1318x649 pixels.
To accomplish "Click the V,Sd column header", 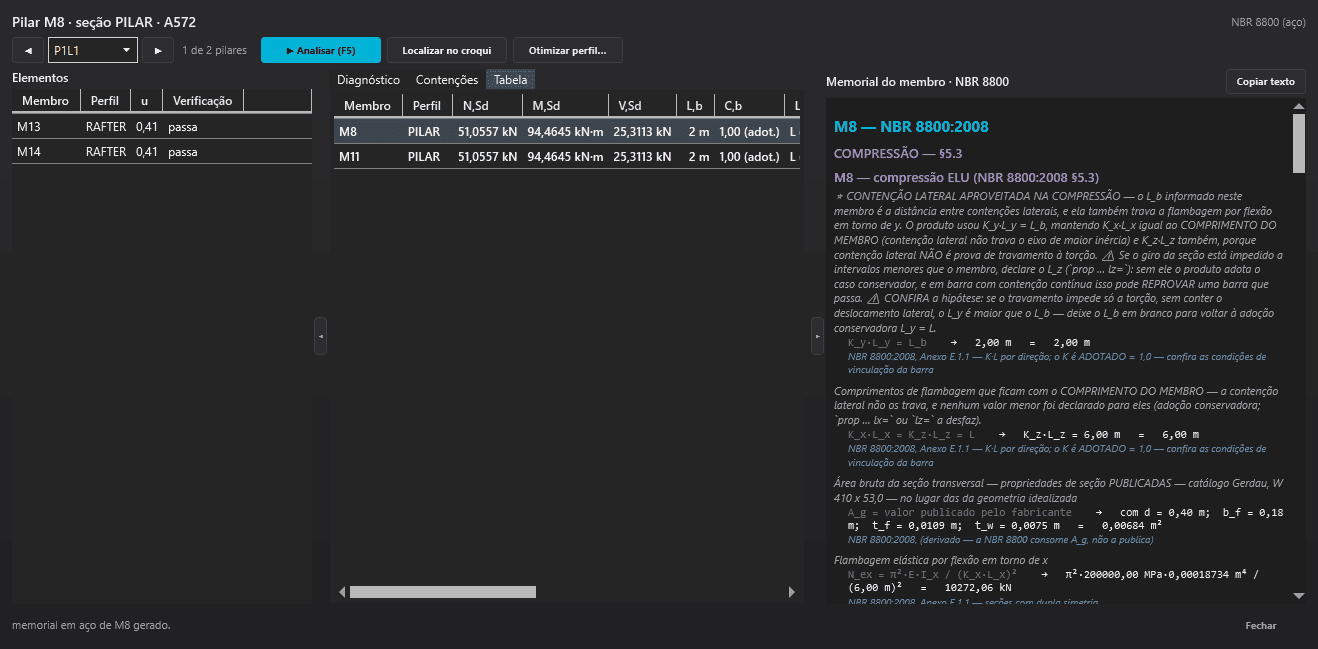I will click(642, 106).
